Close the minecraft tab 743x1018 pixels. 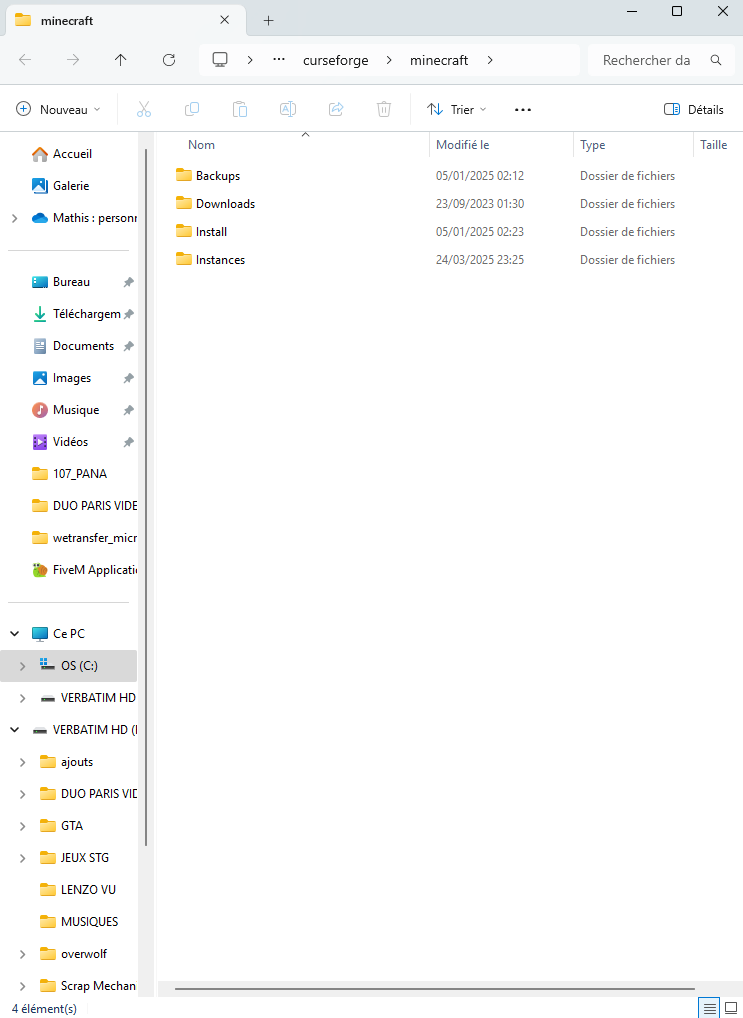click(225, 20)
